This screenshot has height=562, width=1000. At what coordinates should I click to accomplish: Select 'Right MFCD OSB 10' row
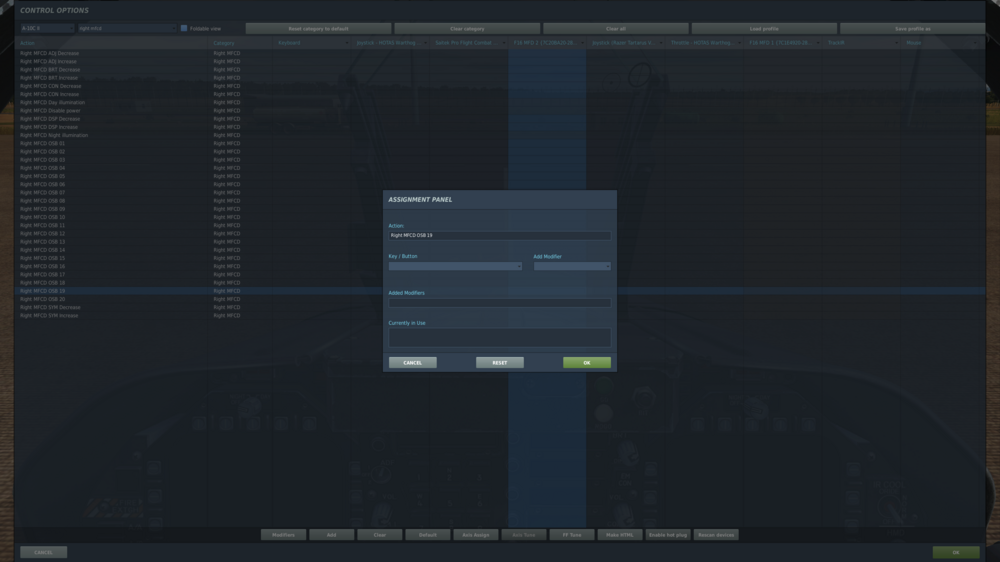coord(500,217)
